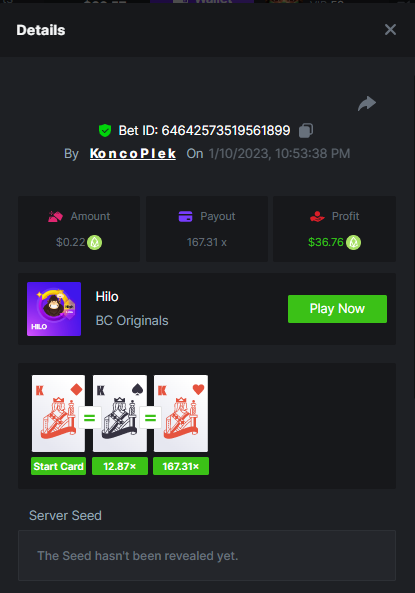Screen dimensions: 415x593
Task: Click the Play Now button
Action: [x=337, y=309]
